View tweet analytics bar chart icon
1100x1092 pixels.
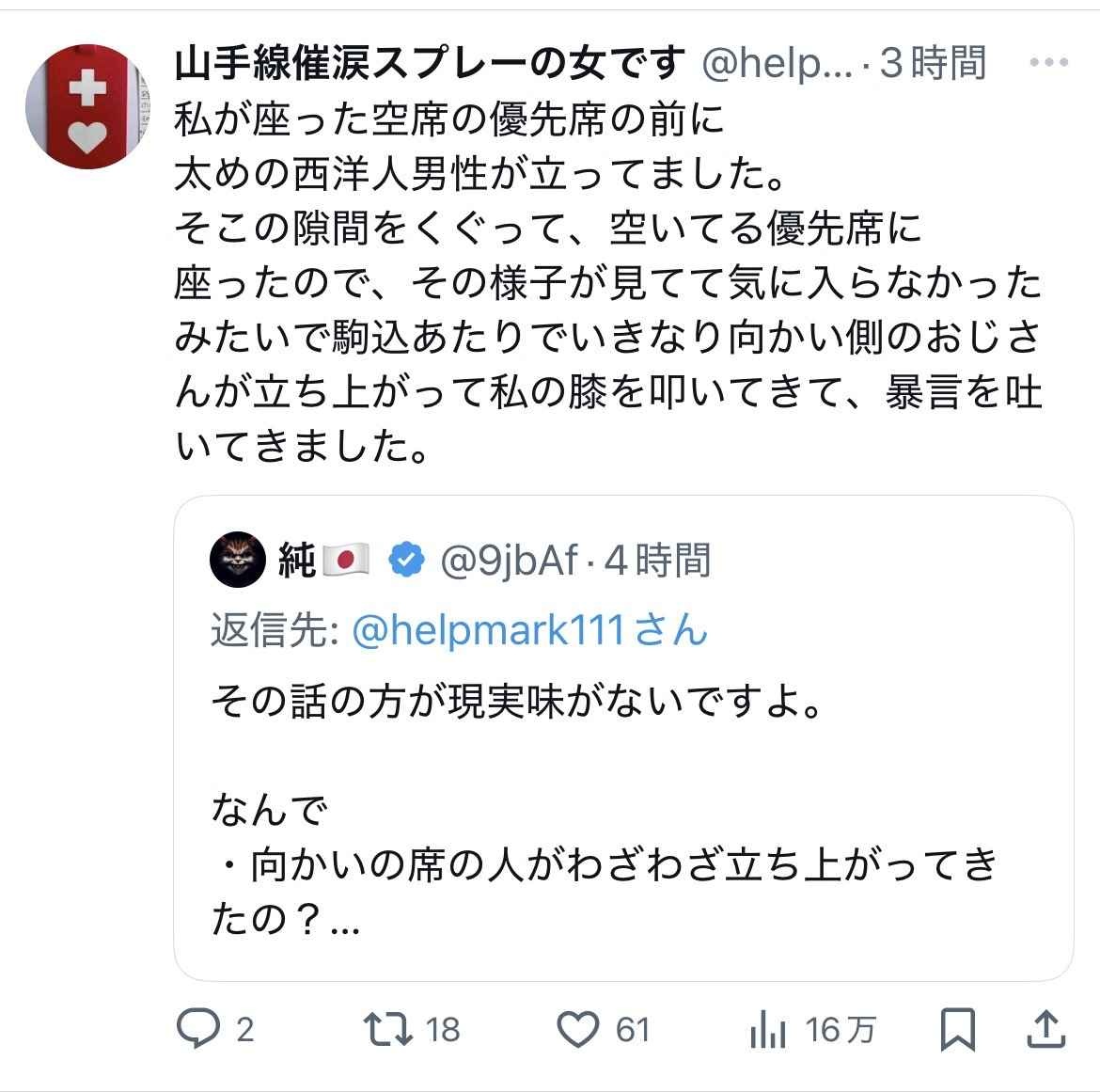pos(767,1029)
